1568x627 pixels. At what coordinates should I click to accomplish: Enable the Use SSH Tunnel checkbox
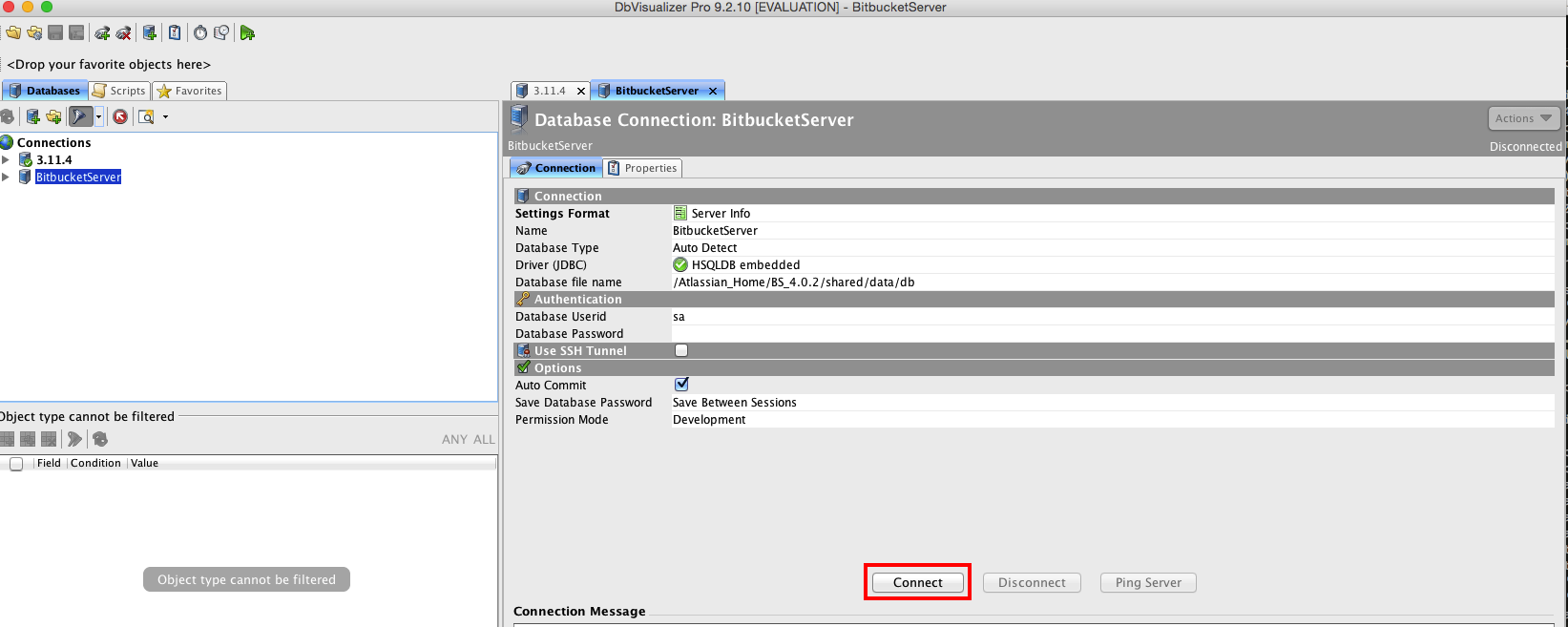coord(681,350)
